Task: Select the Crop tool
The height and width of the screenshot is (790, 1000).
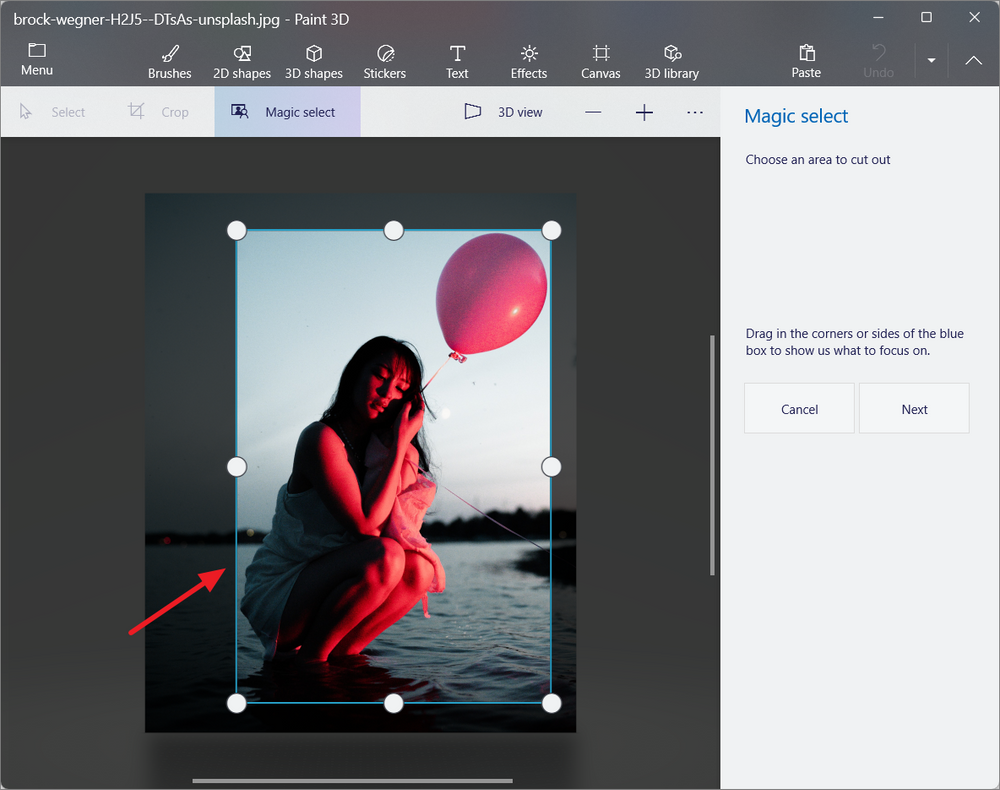Action: tap(160, 111)
